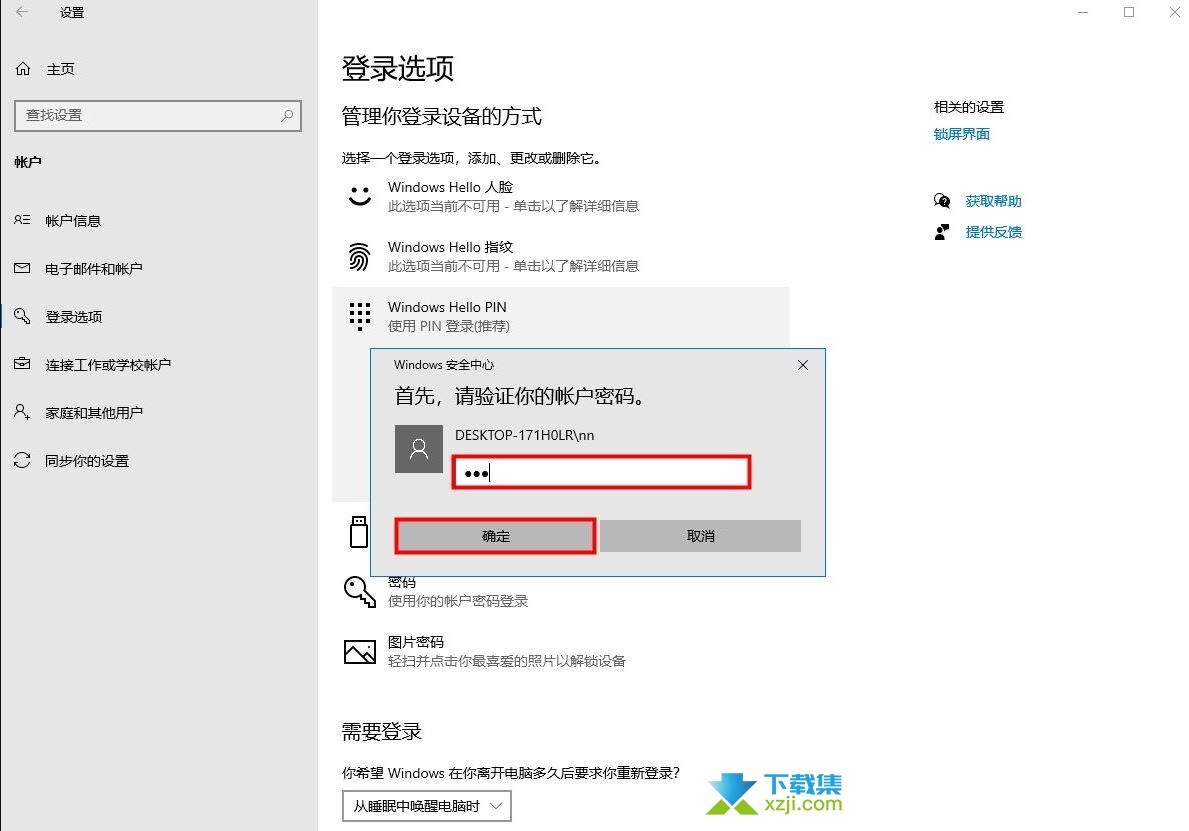Click the Windows Hello 指纹 fingerprint icon
The height and width of the screenshot is (831, 1189).
359,256
